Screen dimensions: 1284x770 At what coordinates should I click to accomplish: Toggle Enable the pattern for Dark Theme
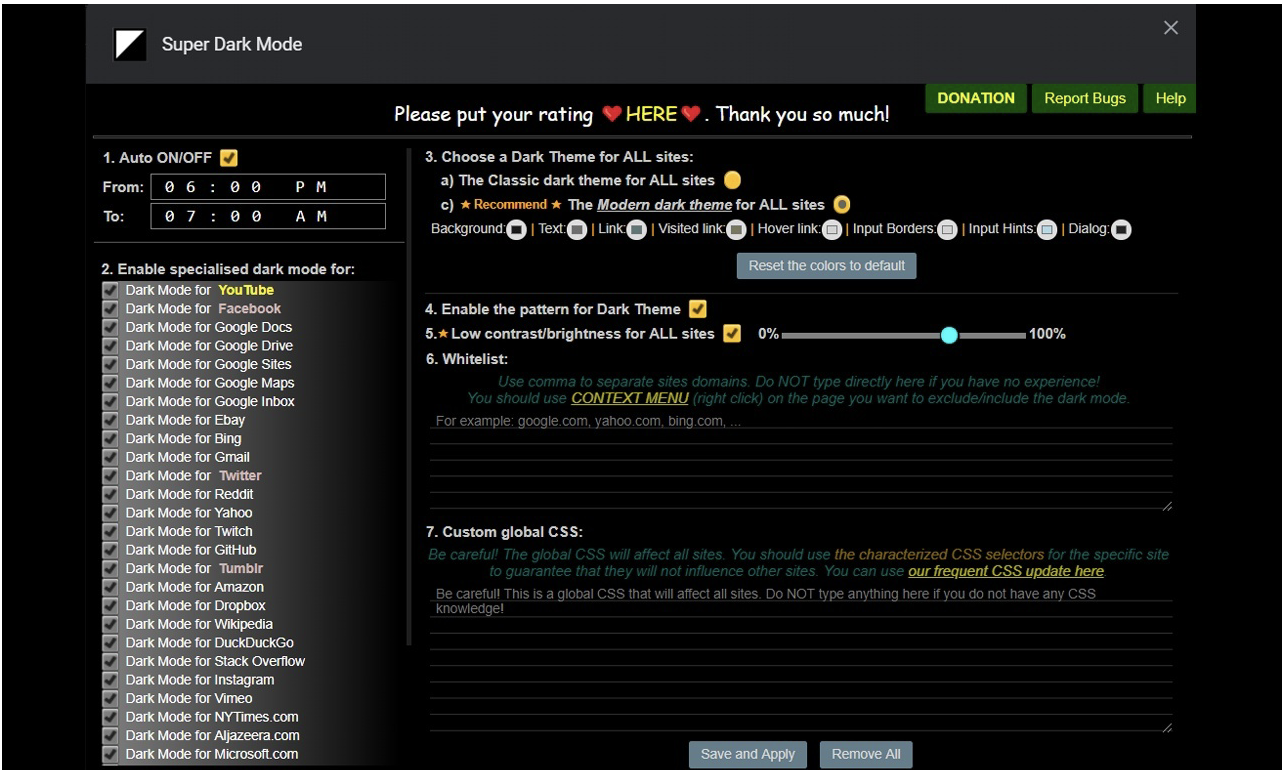pyautogui.click(x=698, y=309)
